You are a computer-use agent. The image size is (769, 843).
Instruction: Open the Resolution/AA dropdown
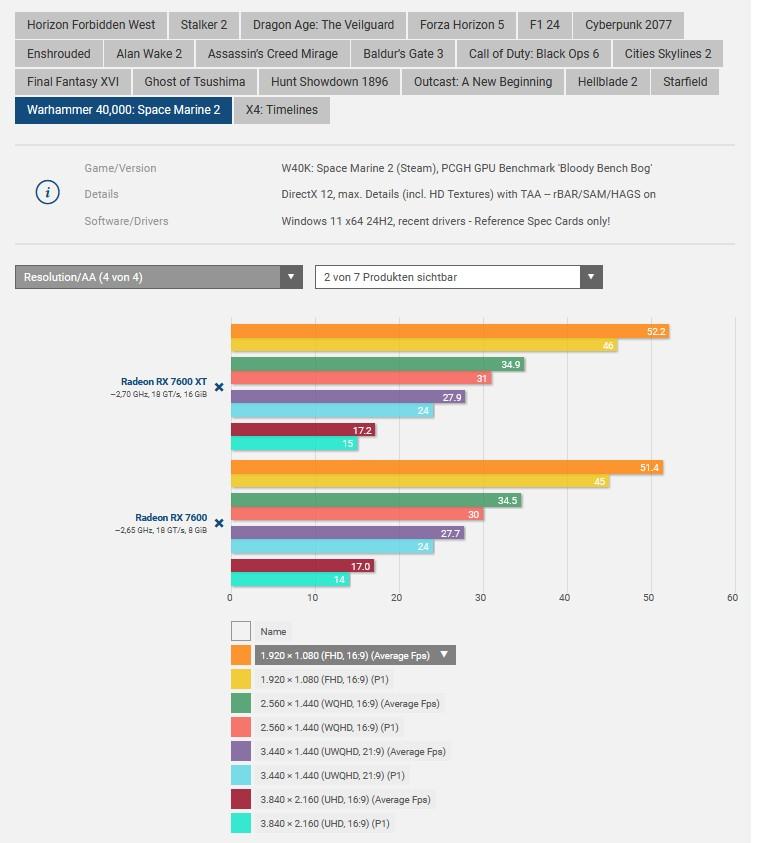pos(158,277)
